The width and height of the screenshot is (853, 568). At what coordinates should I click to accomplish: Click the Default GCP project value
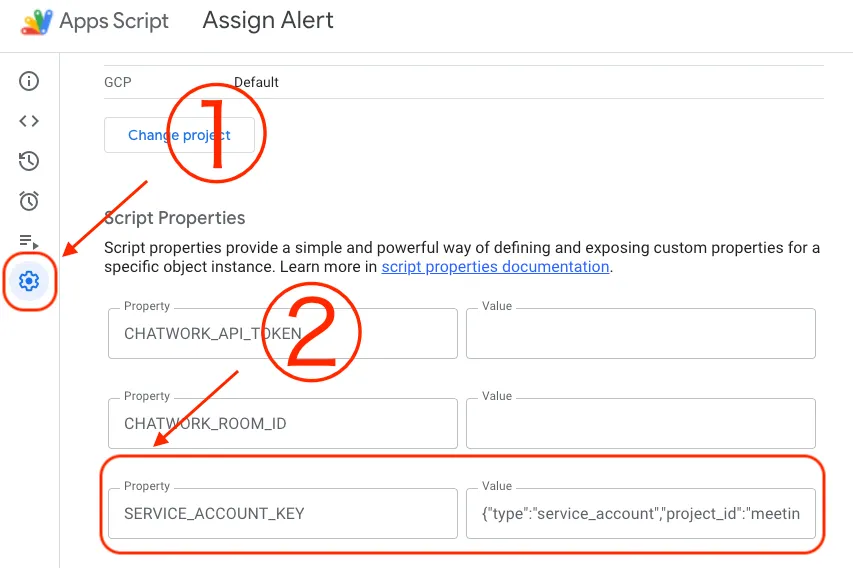pyautogui.click(x=256, y=82)
